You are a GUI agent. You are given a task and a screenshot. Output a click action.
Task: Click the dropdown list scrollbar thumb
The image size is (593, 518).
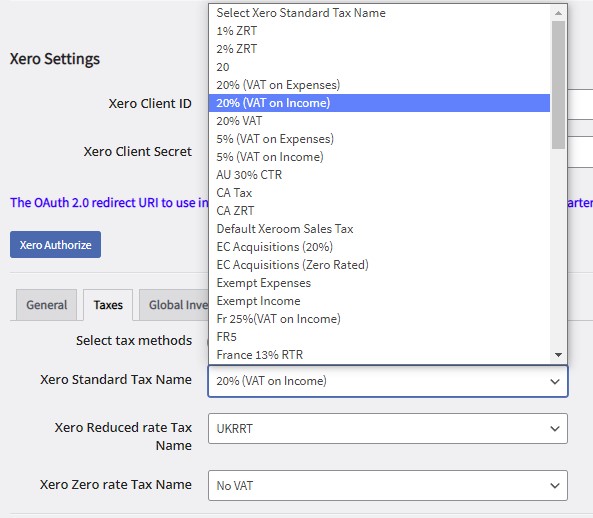(x=558, y=85)
